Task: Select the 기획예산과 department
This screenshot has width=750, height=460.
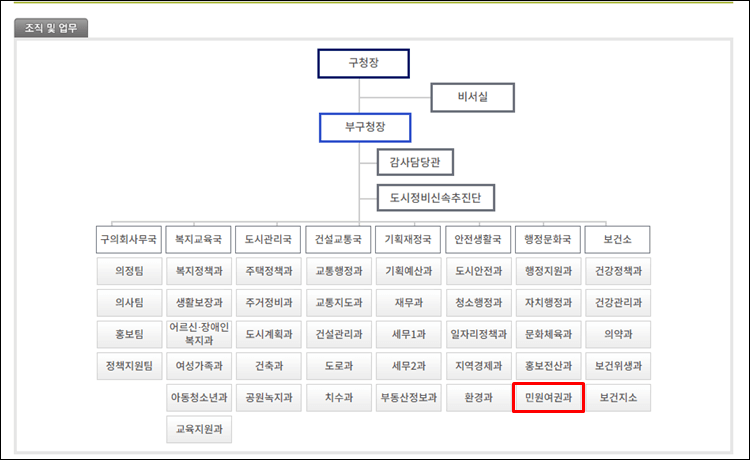Action: (x=408, y=271)
